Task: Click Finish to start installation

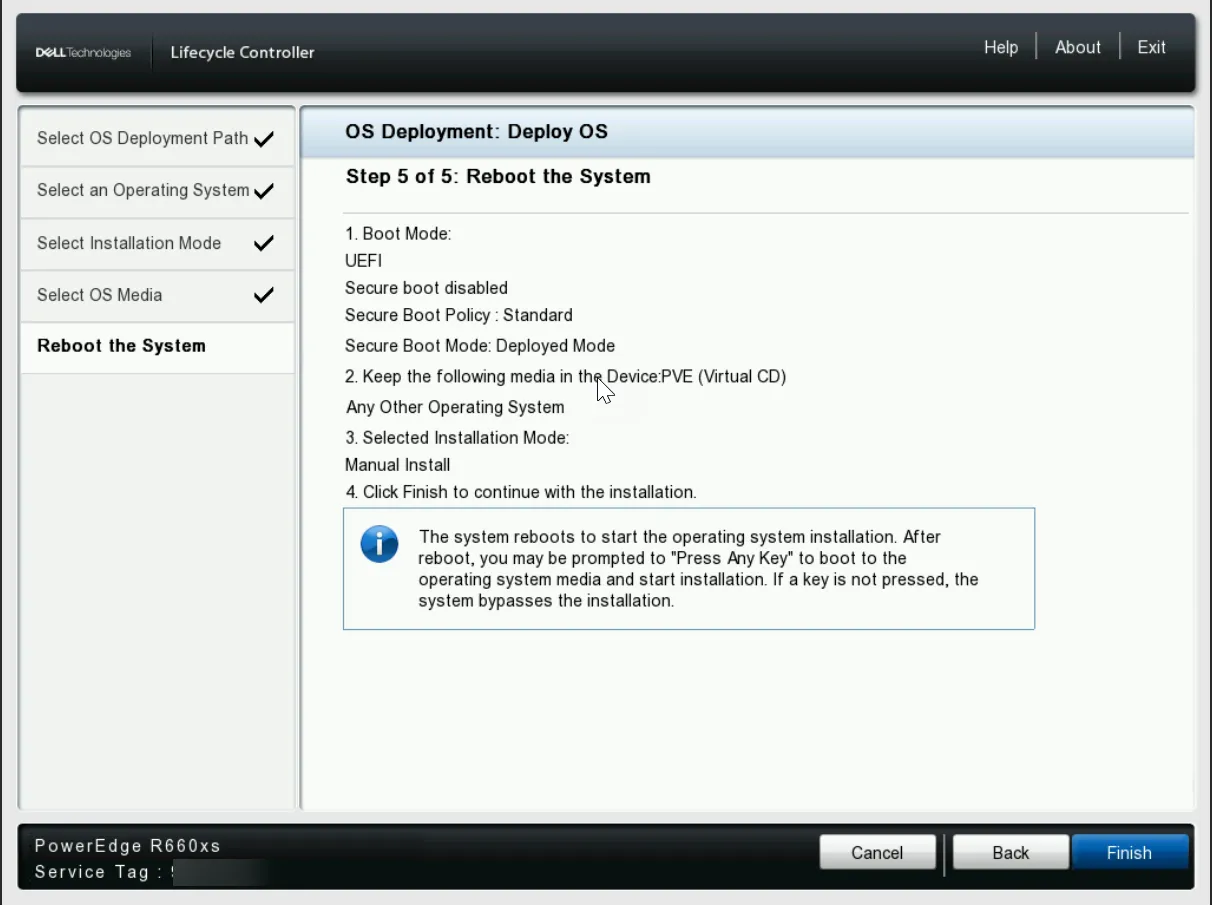Action: coord(1129,853)
